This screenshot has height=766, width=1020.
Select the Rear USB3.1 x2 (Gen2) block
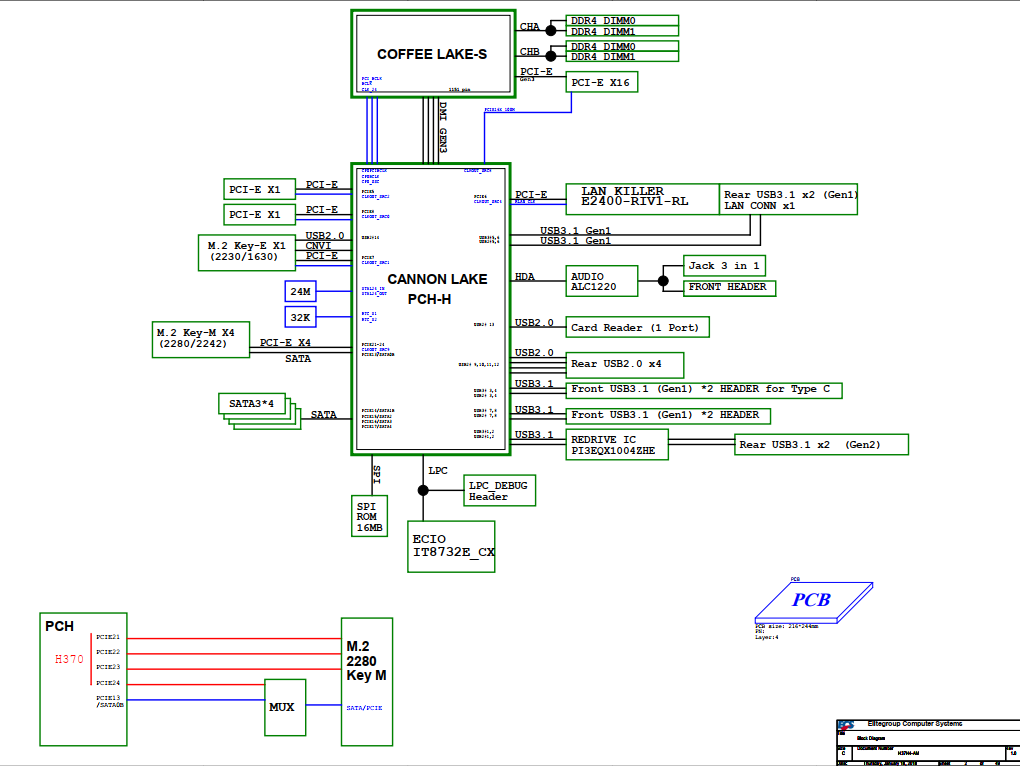821,445
